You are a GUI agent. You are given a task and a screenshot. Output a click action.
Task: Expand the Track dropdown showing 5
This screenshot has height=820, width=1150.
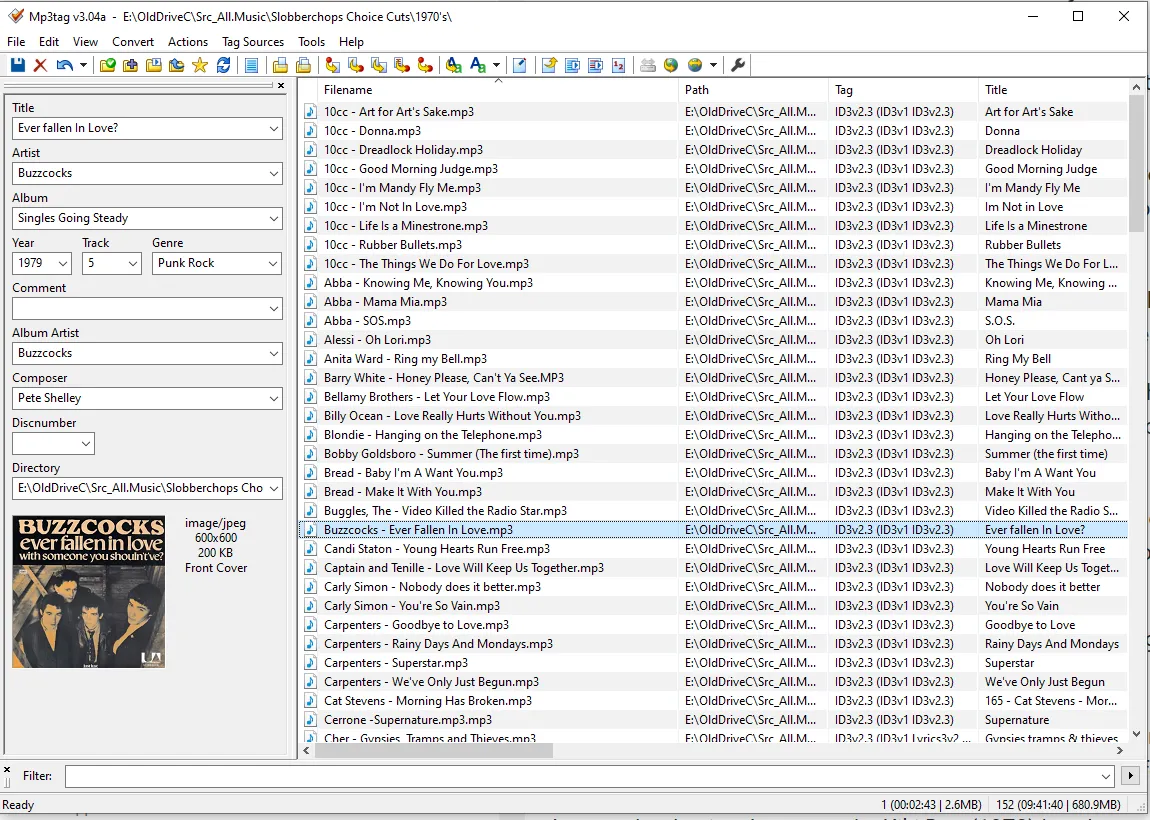[x=133, y=263]
